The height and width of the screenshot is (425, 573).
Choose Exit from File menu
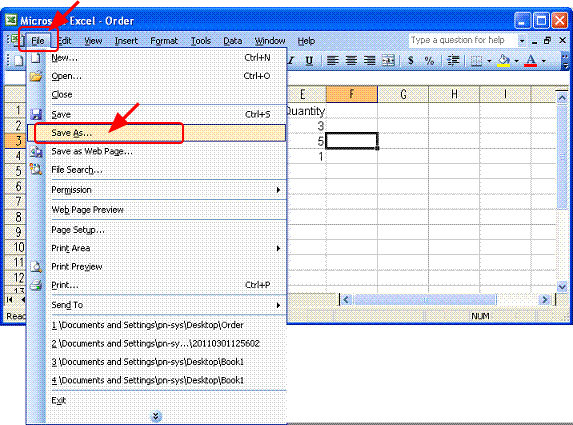click(156, 401)
